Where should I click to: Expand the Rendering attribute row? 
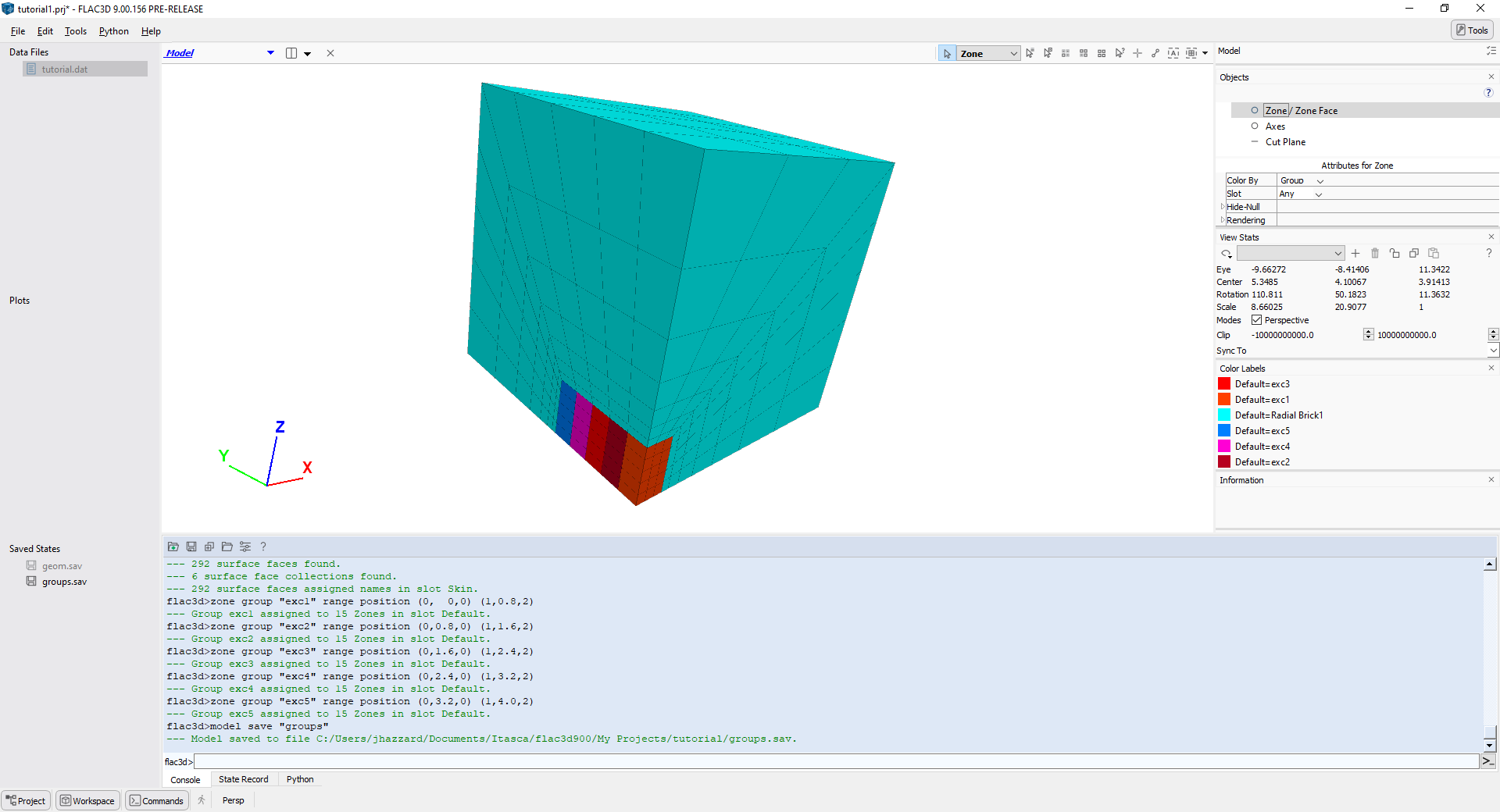[x=1223, y=220]
